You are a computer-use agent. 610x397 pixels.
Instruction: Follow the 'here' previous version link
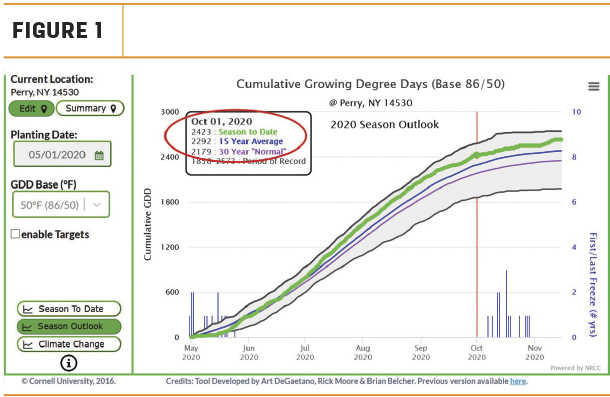click(518, 381)
